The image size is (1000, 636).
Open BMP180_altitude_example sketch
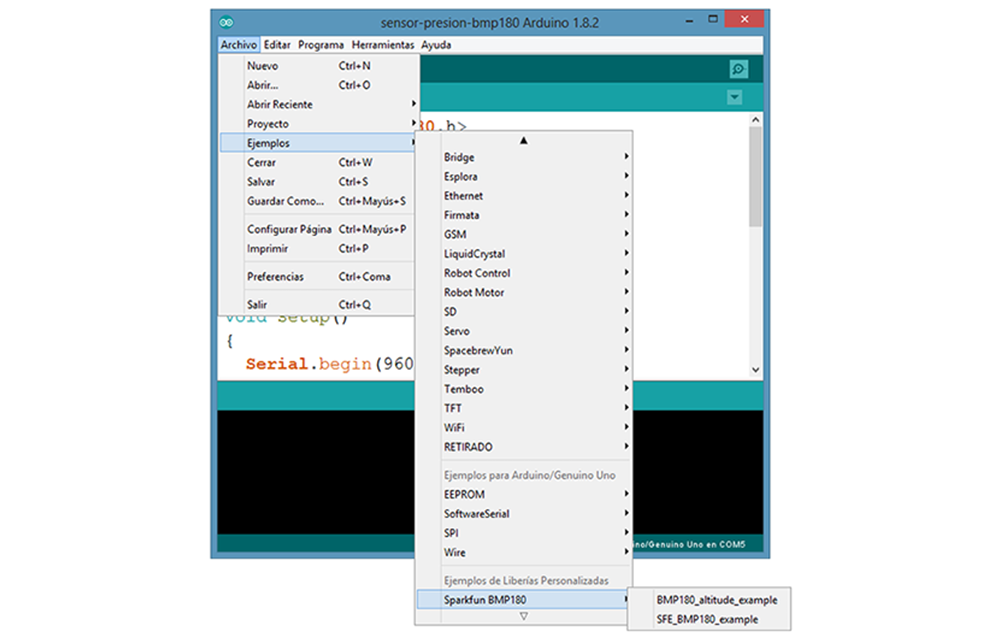[x=716, y=600]
